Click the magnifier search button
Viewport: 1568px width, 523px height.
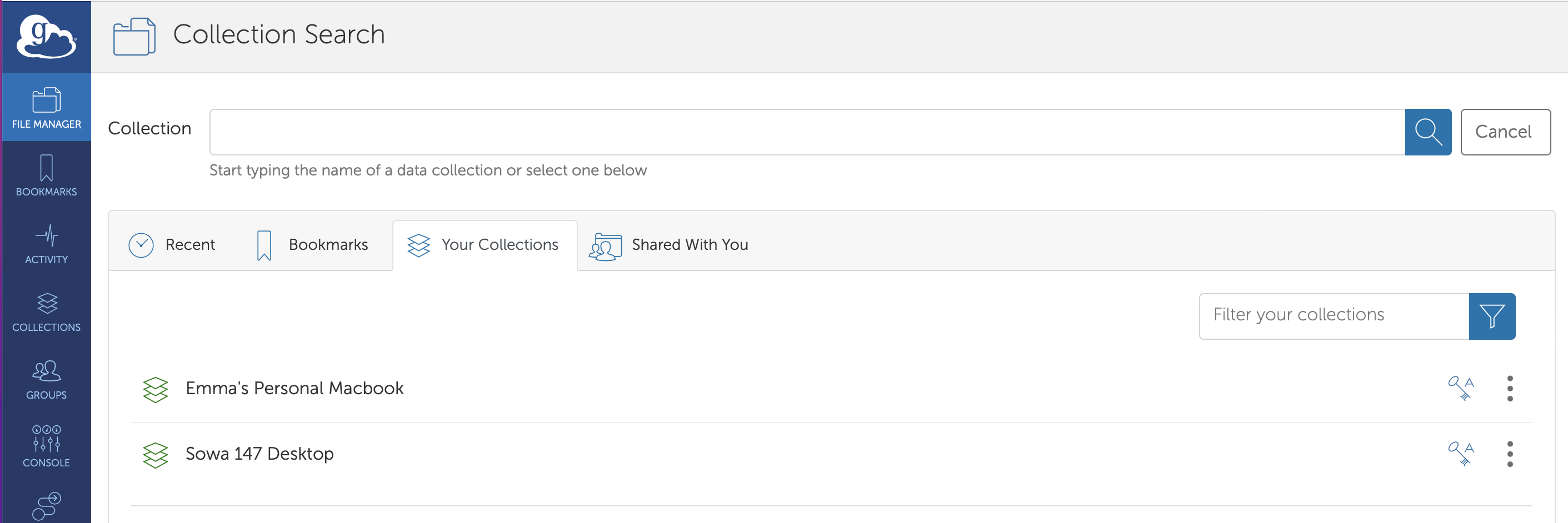click(x=1427, y=132)
